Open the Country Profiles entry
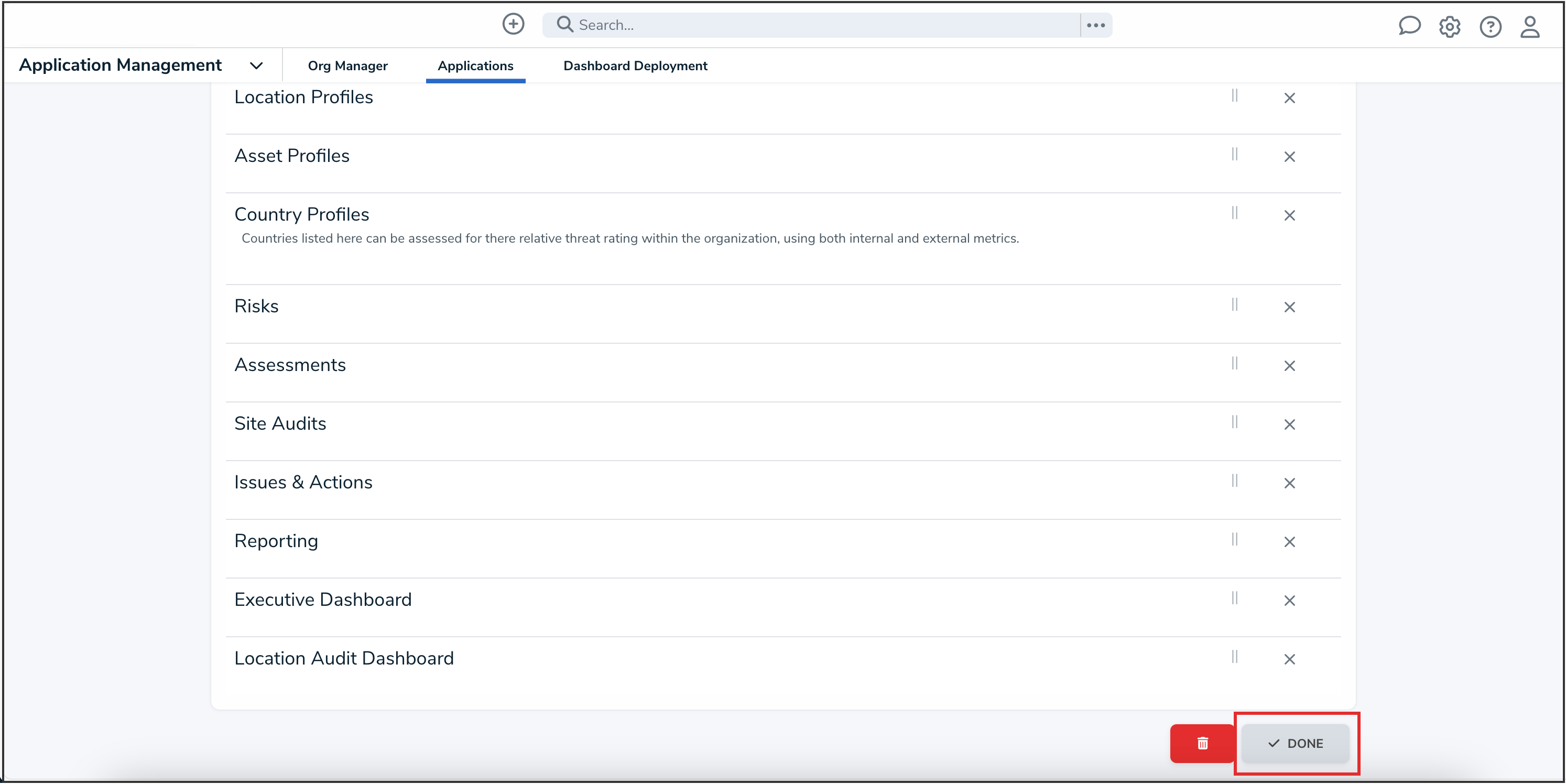This screenshot has height=784, width=1566. [x=301, y=214]
